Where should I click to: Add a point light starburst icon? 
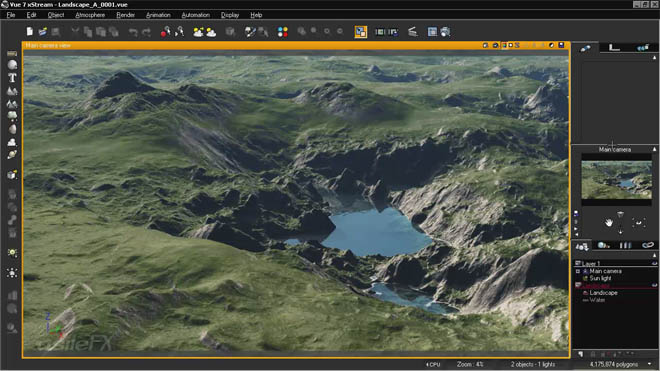(x=12, y=273)
